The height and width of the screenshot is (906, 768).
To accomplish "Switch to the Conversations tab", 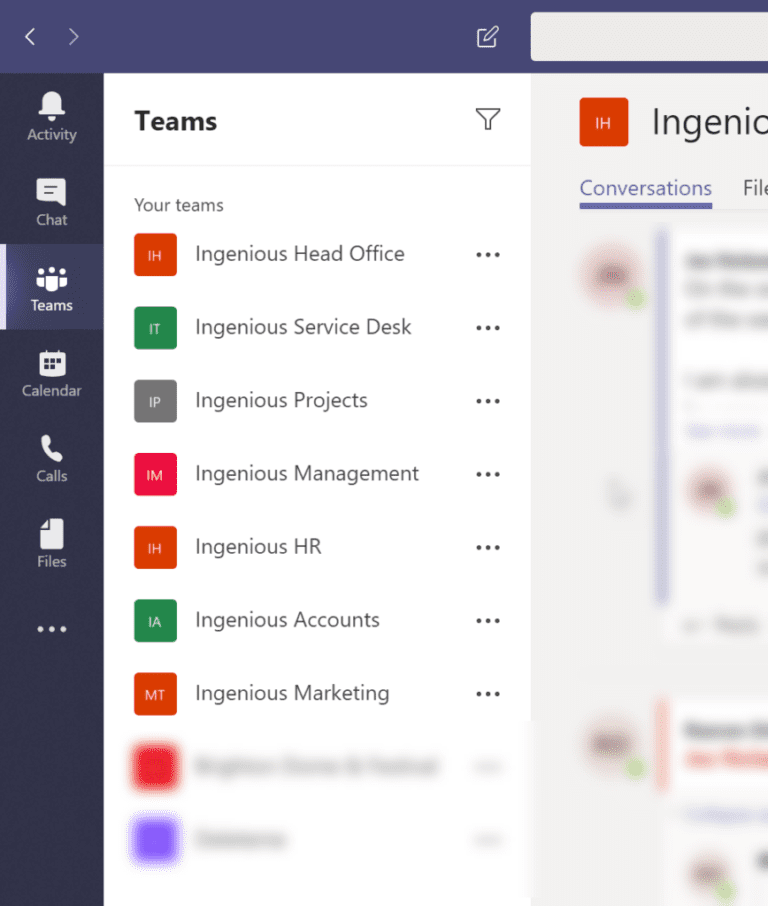I will tap(645, 188).
